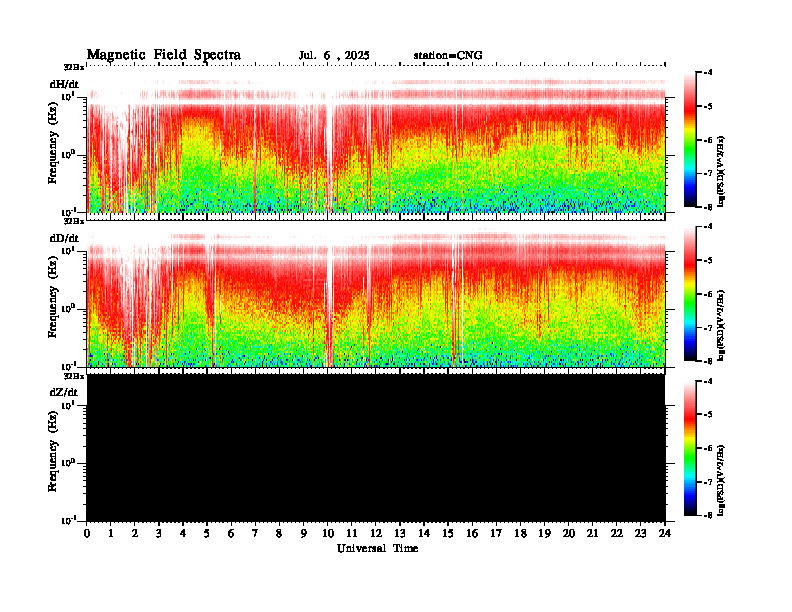Click the '-6' value on dZ/dt color scale

[709, 448]
